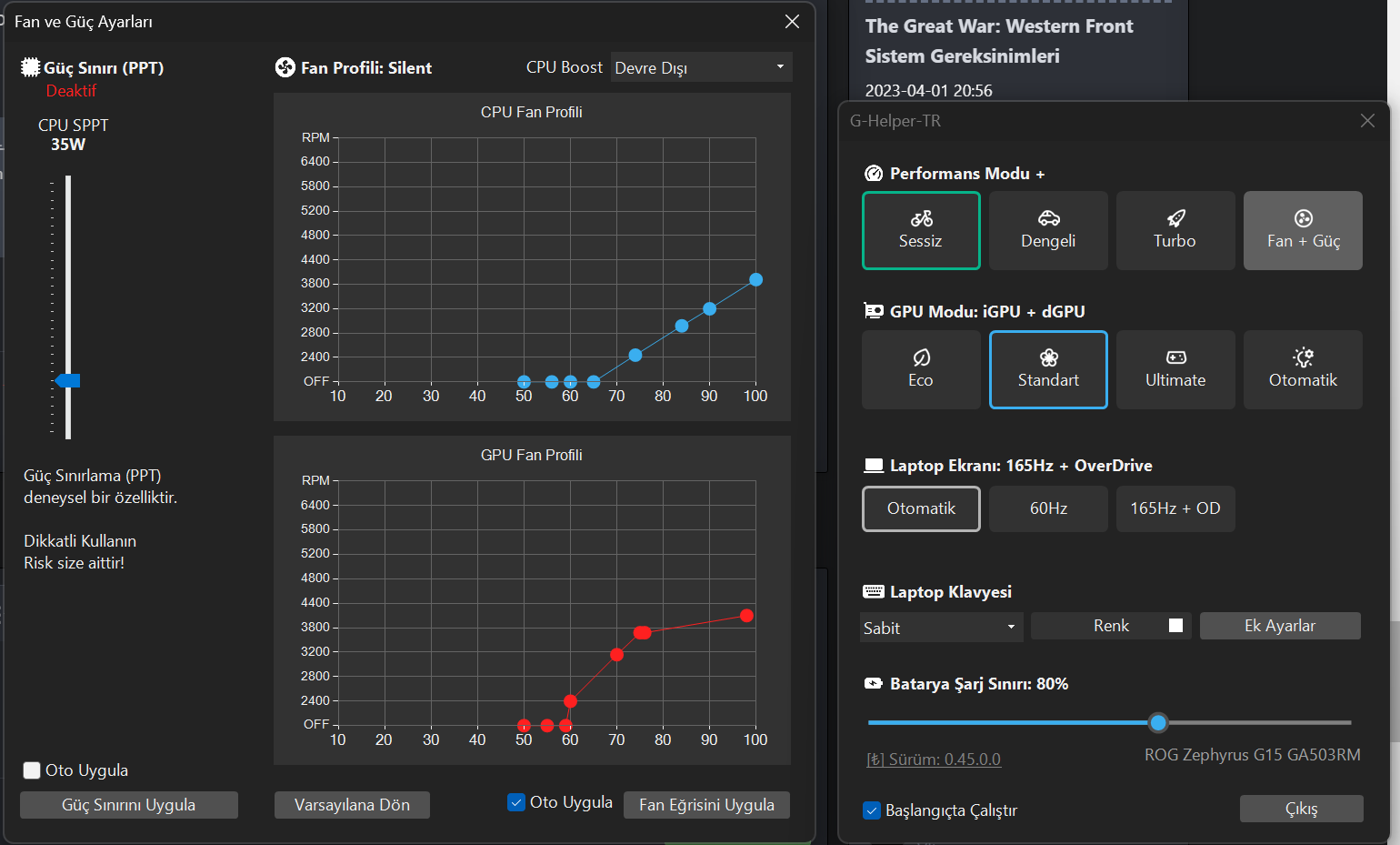Activate Turbo performance mode
1400x845 pixels.
(1175, 230)
